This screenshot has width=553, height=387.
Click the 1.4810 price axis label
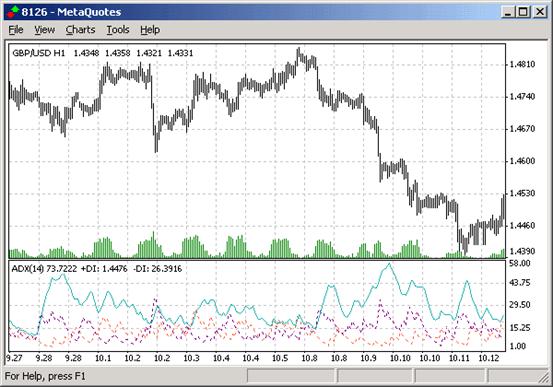(522, 64)
